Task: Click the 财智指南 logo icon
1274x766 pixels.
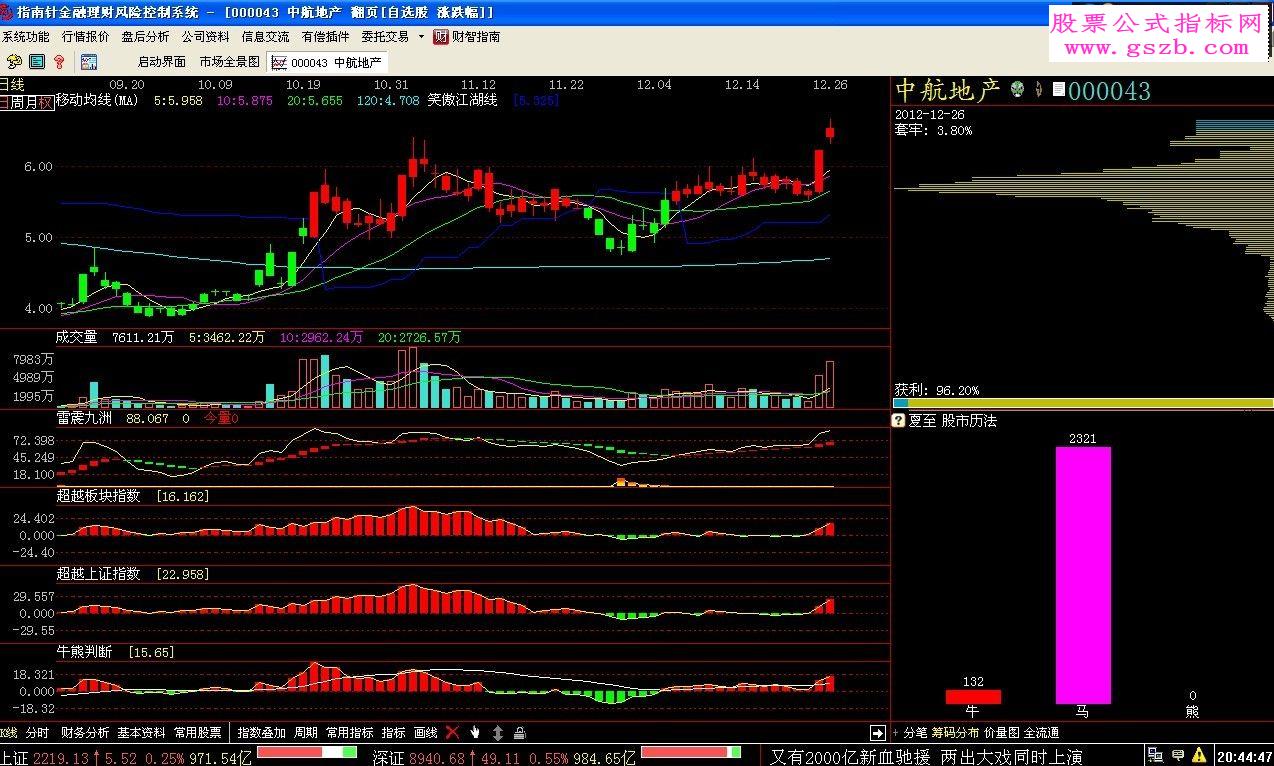Action: [x=441, y=37]
